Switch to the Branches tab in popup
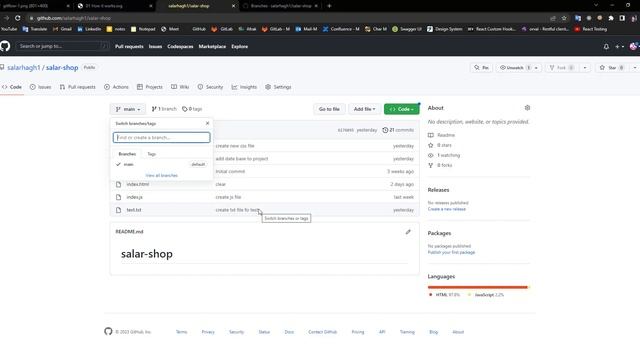 [127, 154]
